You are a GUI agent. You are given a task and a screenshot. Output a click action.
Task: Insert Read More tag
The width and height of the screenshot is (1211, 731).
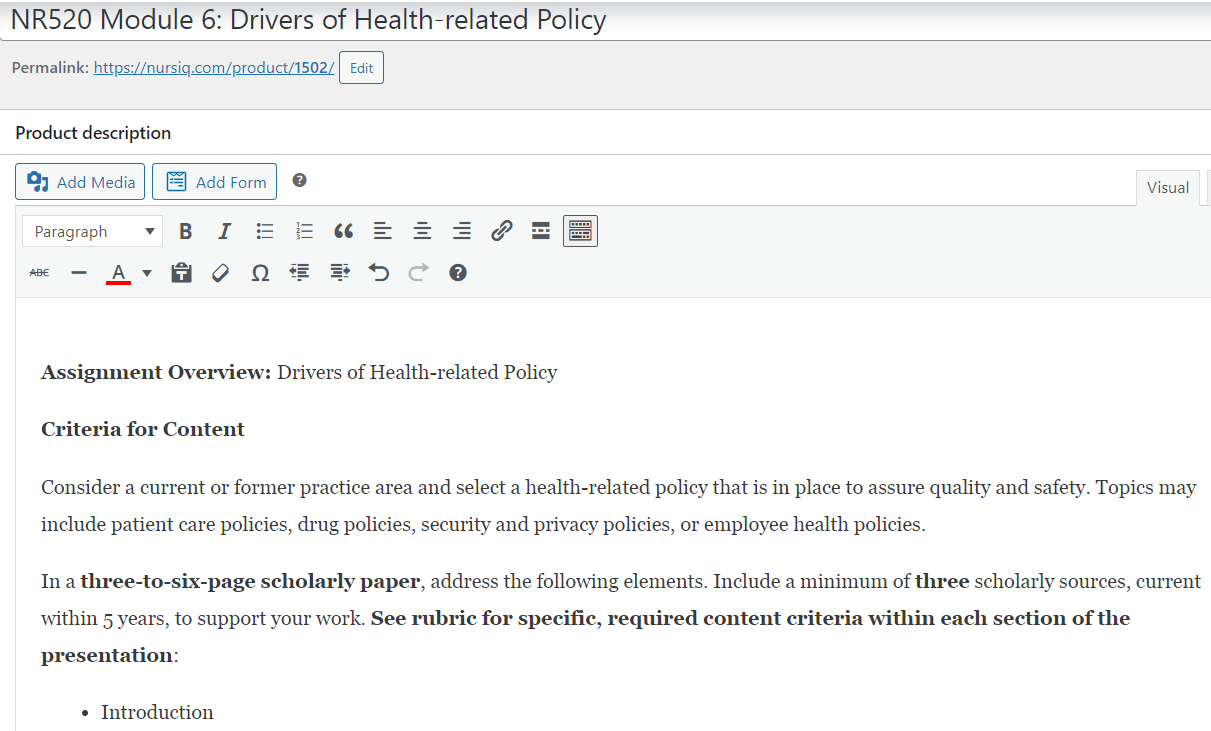[541, 232]
